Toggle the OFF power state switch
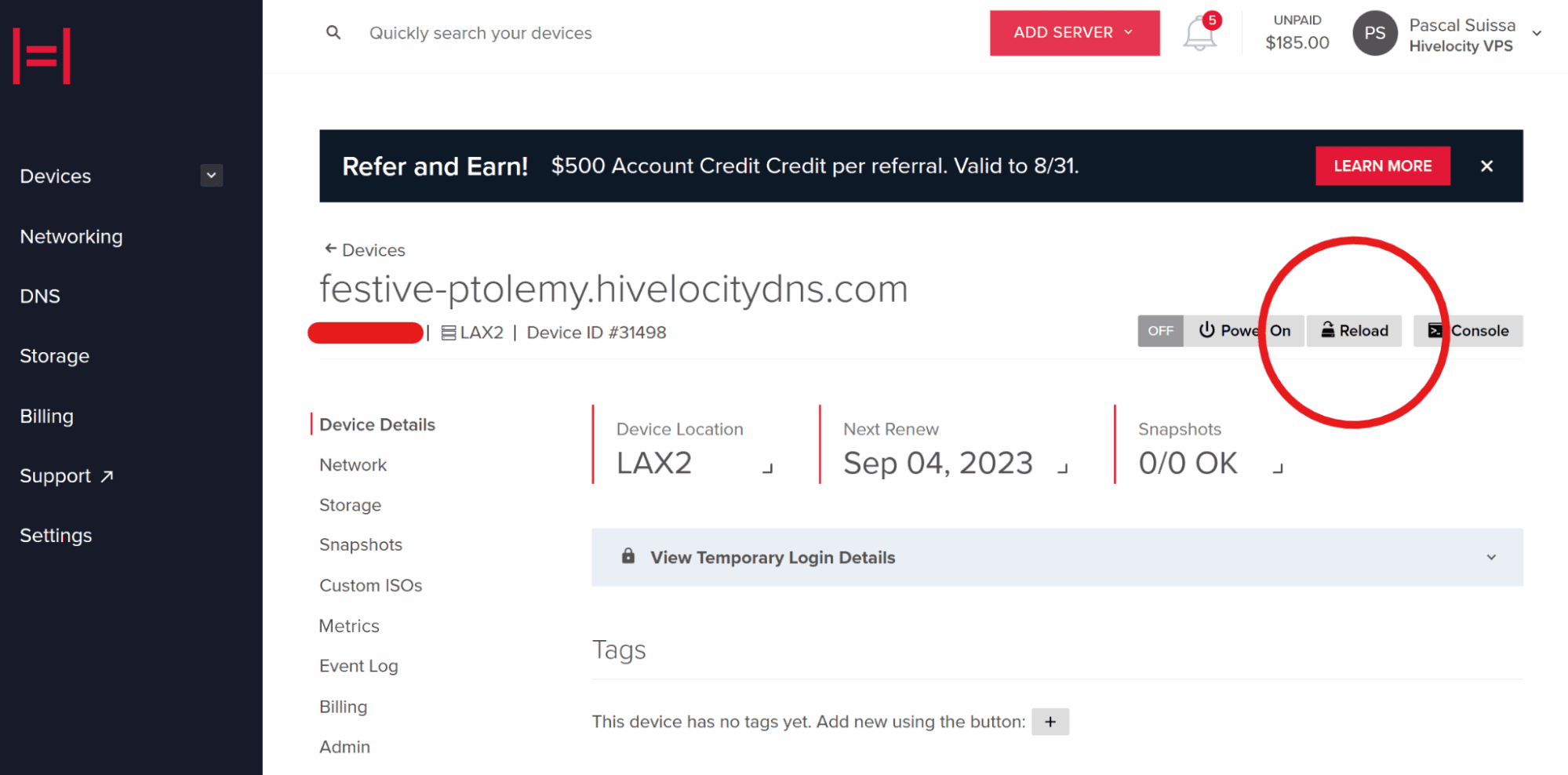The image size is (1568, 775). point(1160,331)
